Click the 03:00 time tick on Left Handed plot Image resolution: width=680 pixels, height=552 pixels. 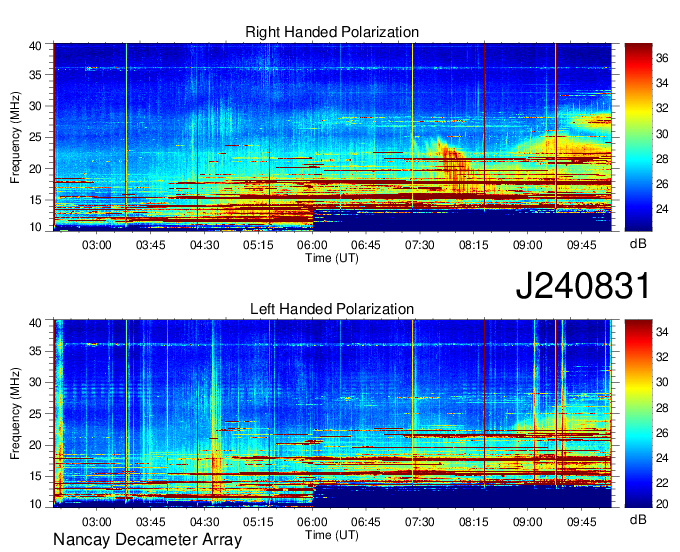(97, 522)
